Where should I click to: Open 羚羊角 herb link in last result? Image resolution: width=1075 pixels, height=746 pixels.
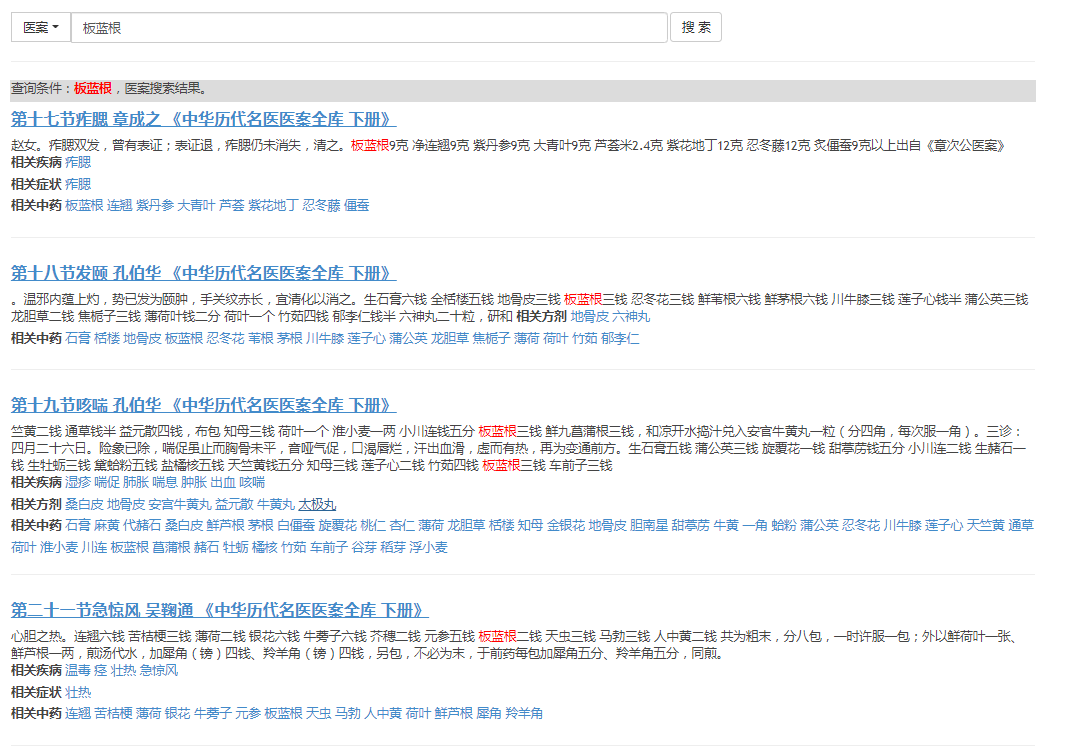[x=524, y=713]
